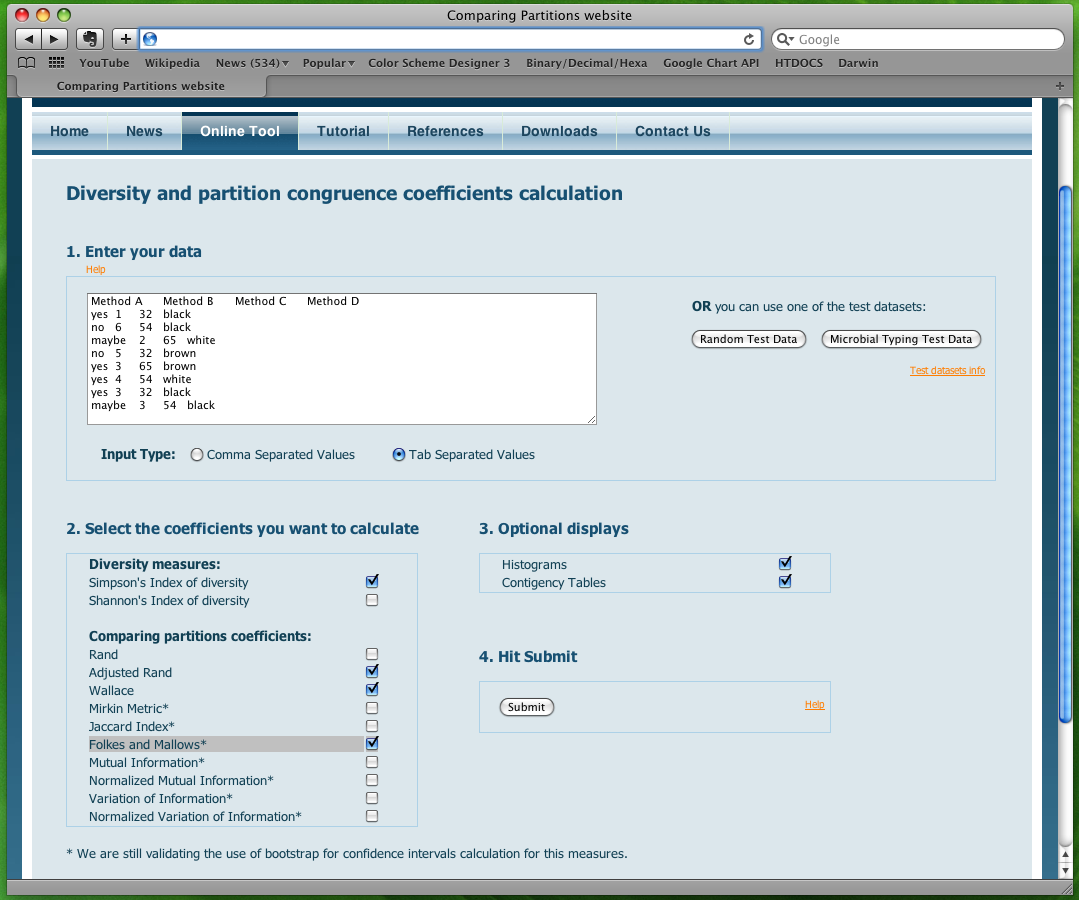This screenshot has height=900, width=1079.
Task: Open a new tab with the plus icon
Action: [1059, 86]
